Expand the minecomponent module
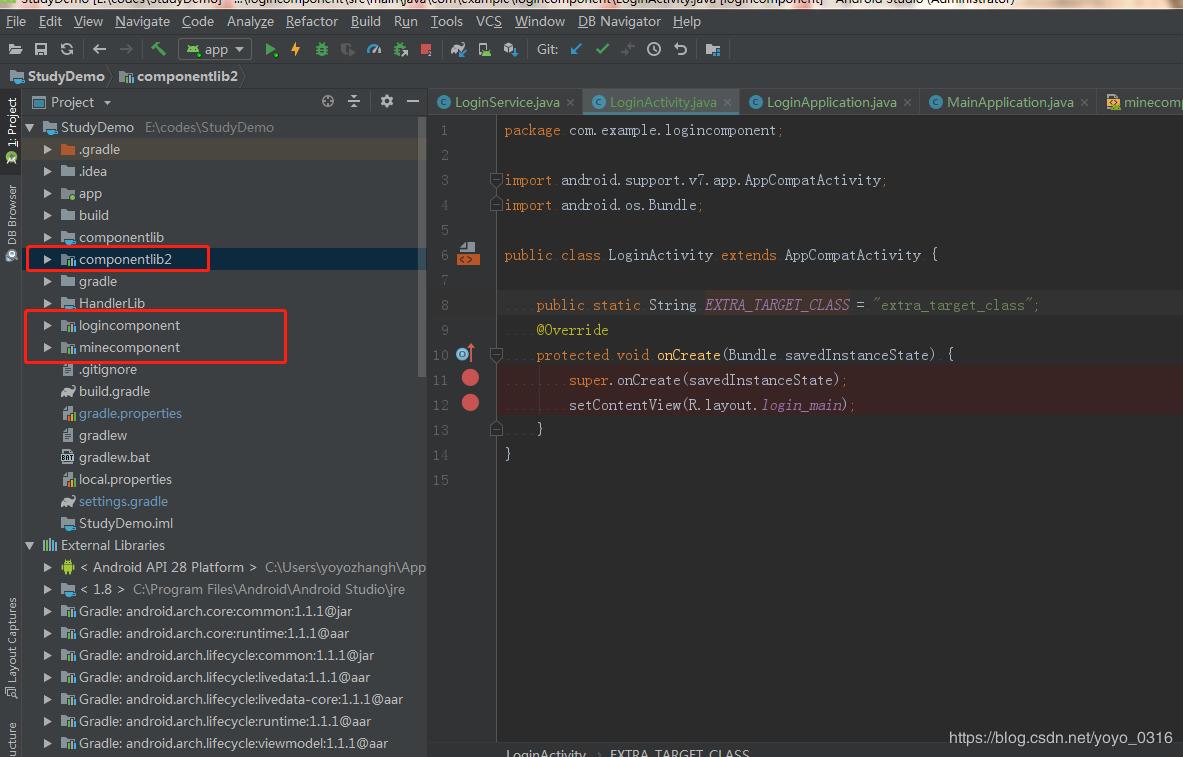This screenshot has height=757, width=1183. coord(48,347)
